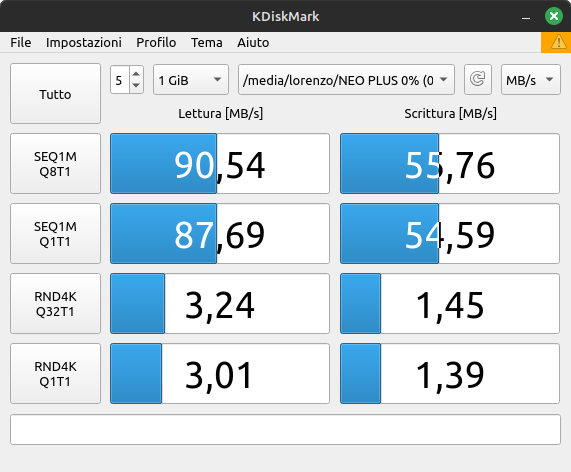Image resolution: width=571 pixels, height=472 pixels.
Task: Increase the test count stepper
Action: (136, 74)
